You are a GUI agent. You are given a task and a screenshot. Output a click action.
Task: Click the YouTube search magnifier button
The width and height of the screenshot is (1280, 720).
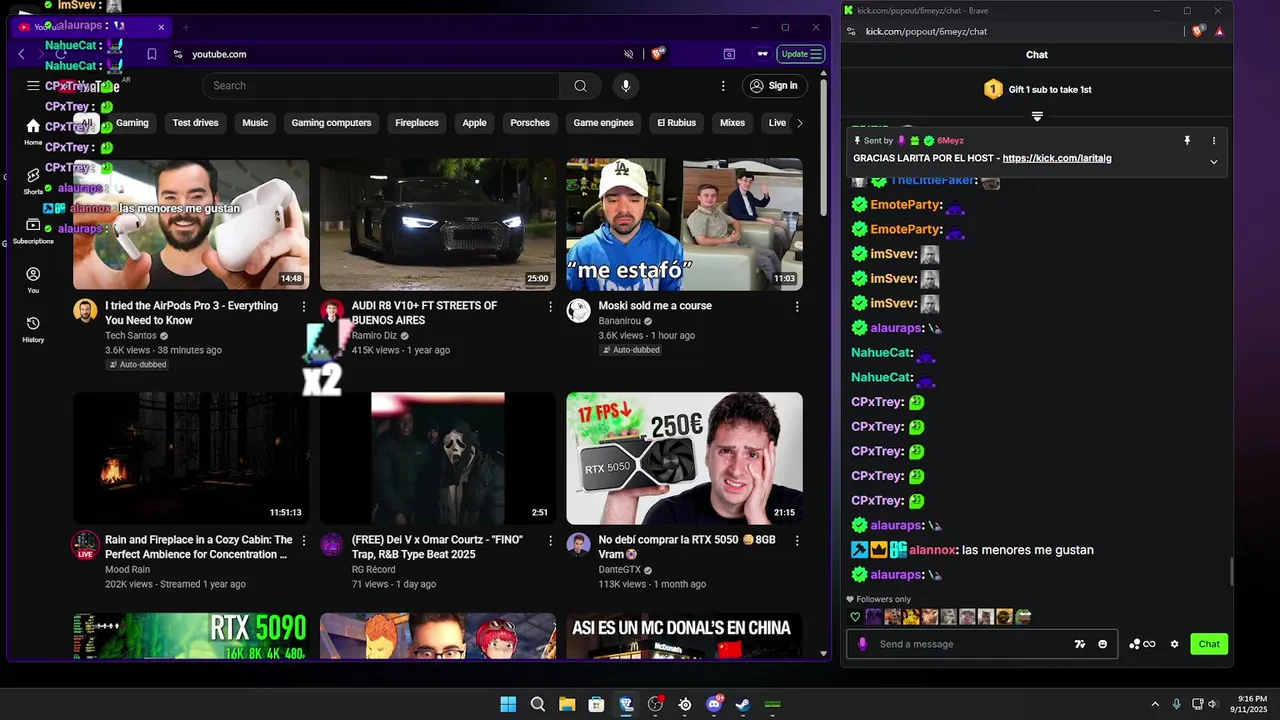coord(580,86)
